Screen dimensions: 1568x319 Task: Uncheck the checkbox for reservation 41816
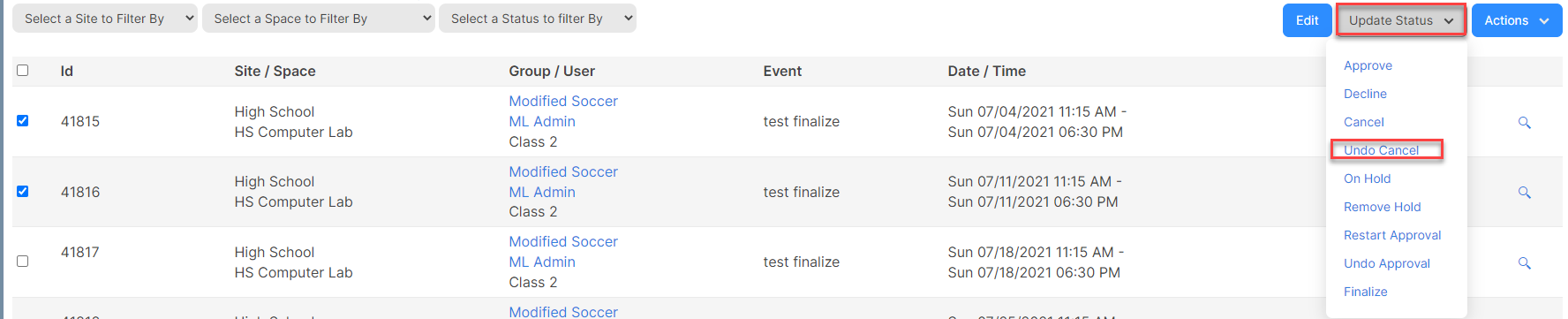(23, 191)
